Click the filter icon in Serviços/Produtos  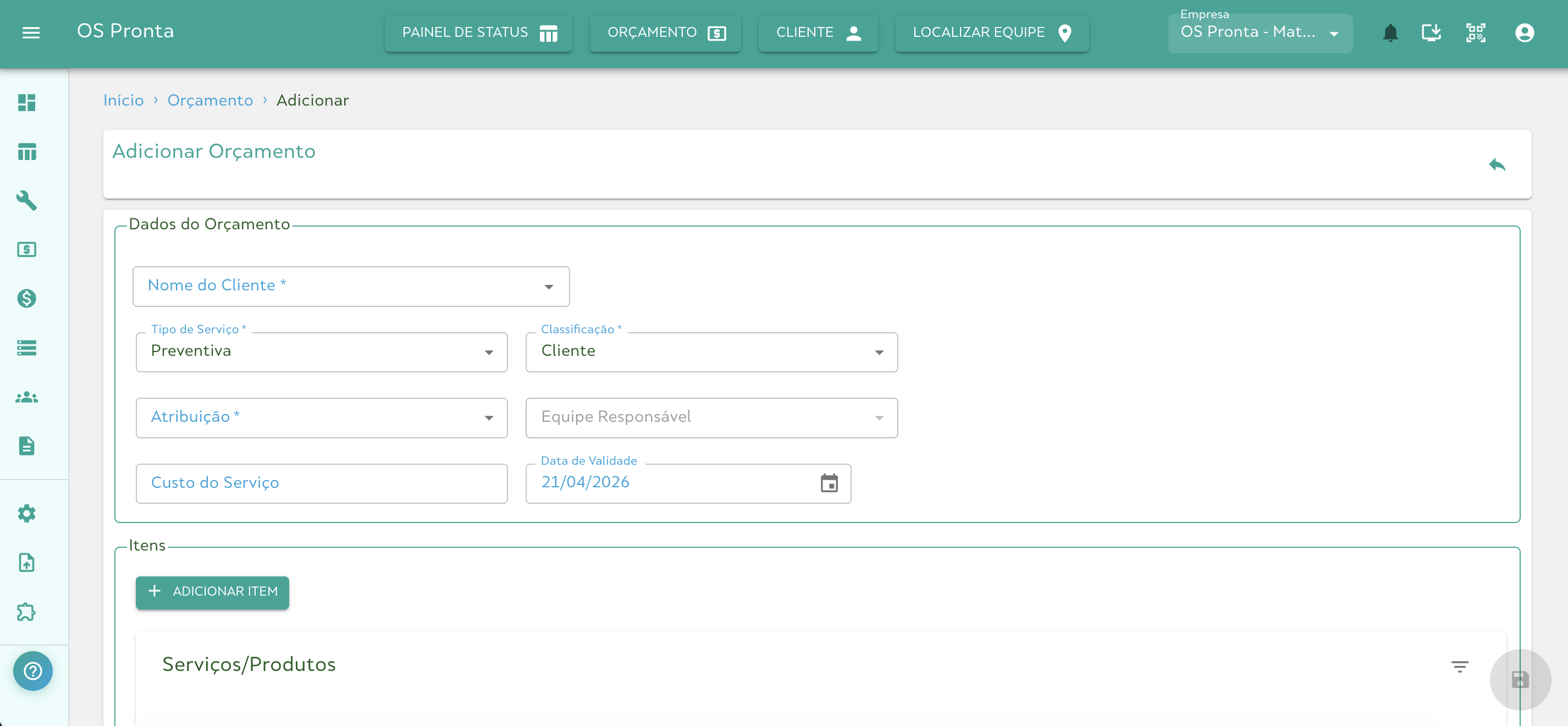tap(1459, 666)
